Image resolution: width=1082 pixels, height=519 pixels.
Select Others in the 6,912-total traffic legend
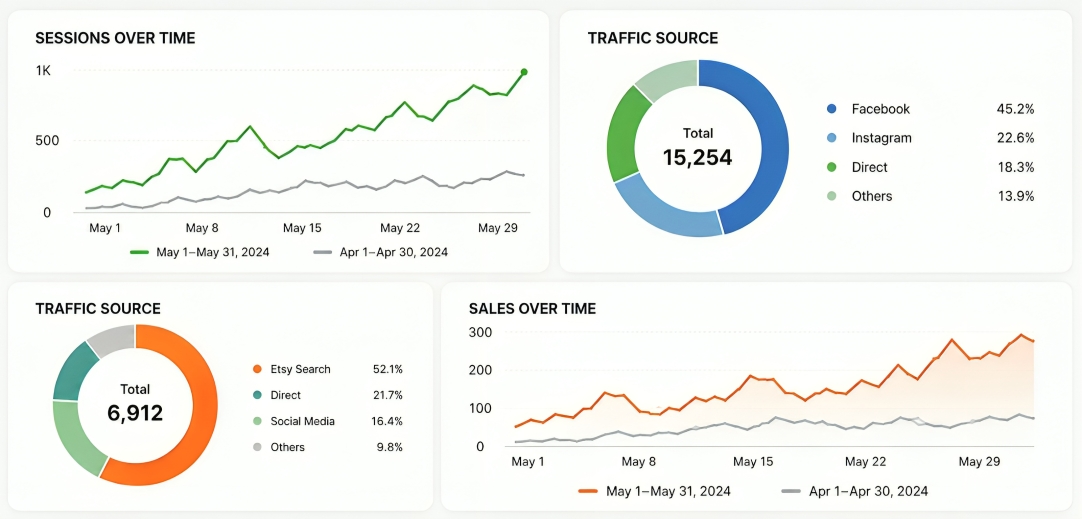[x=288, y=447]
